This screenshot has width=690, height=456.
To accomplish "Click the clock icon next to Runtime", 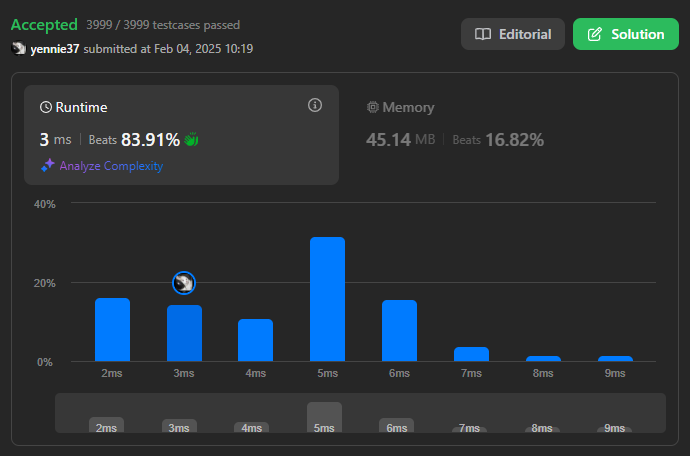I will pyautogui.click(x=46, y=107).
